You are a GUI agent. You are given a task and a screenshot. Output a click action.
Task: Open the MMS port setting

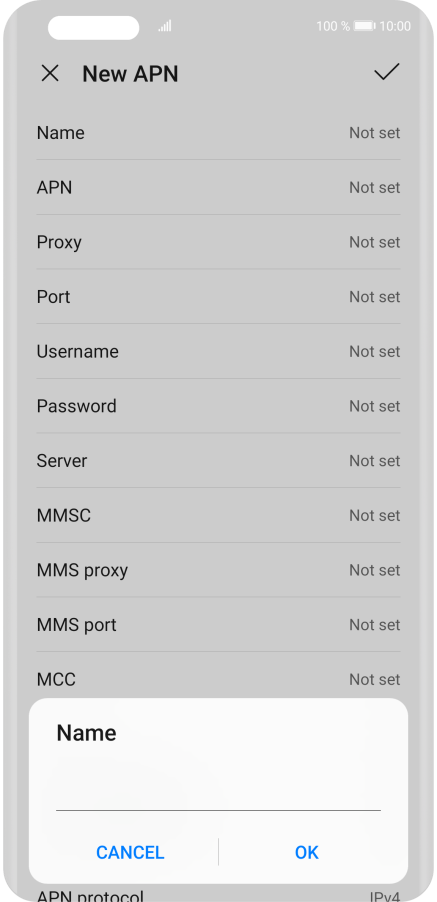coord(218,625)
